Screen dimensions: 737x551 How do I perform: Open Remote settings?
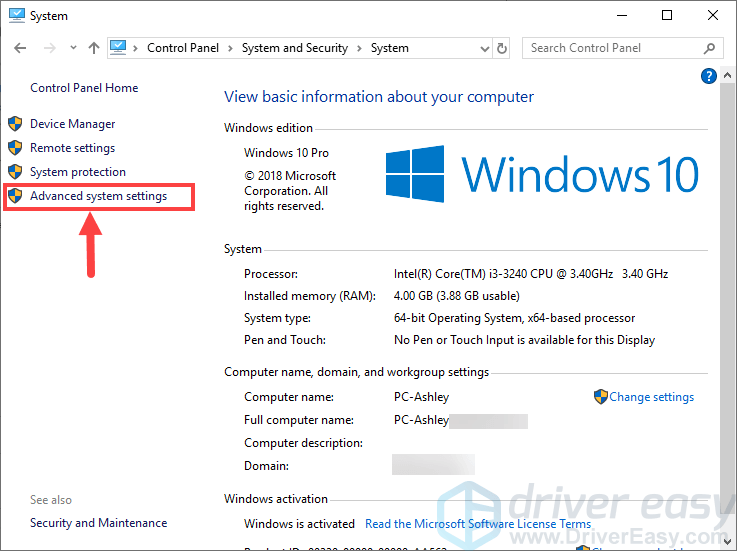pos(72,148)
